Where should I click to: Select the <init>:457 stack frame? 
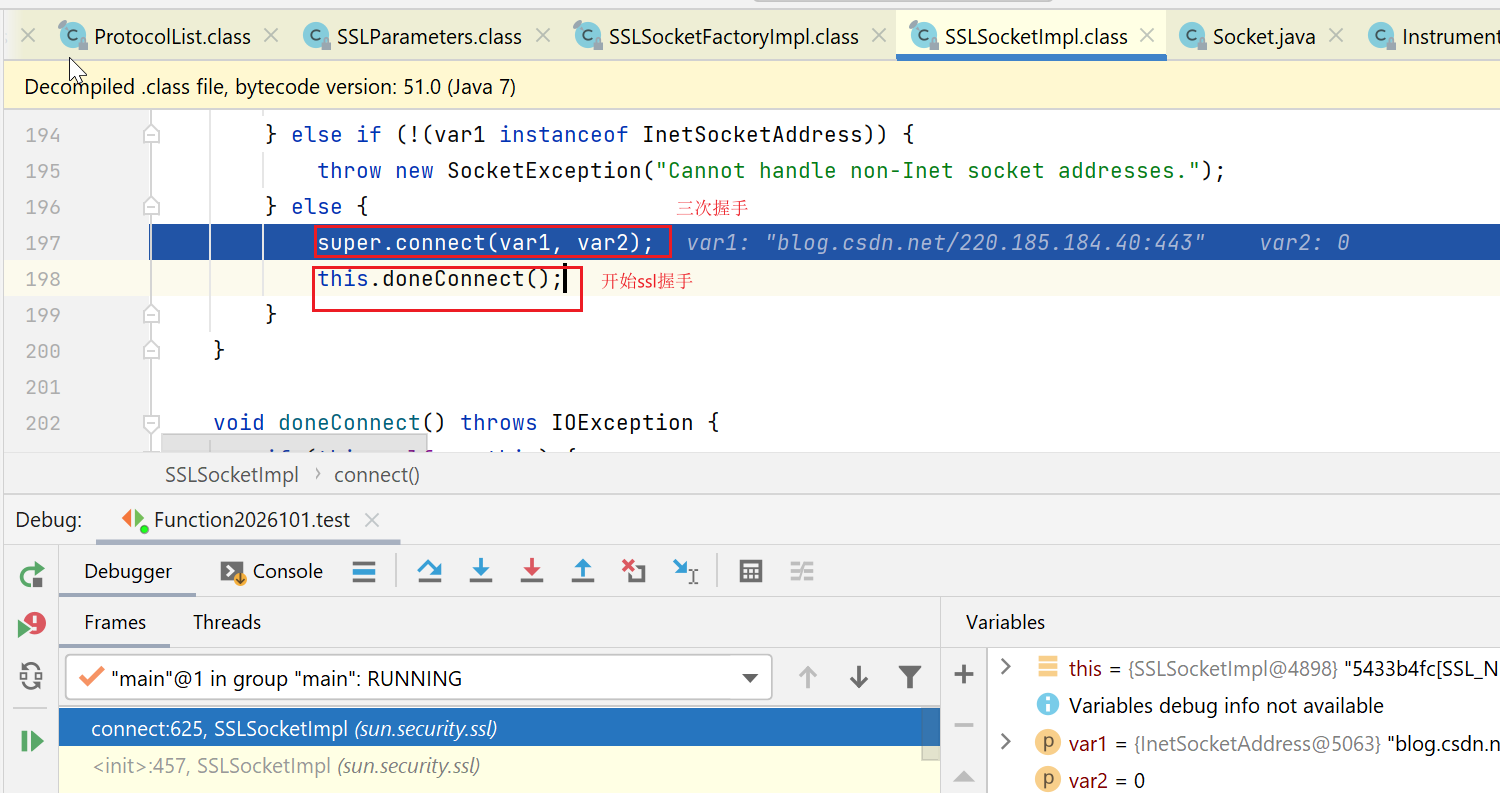286,766
